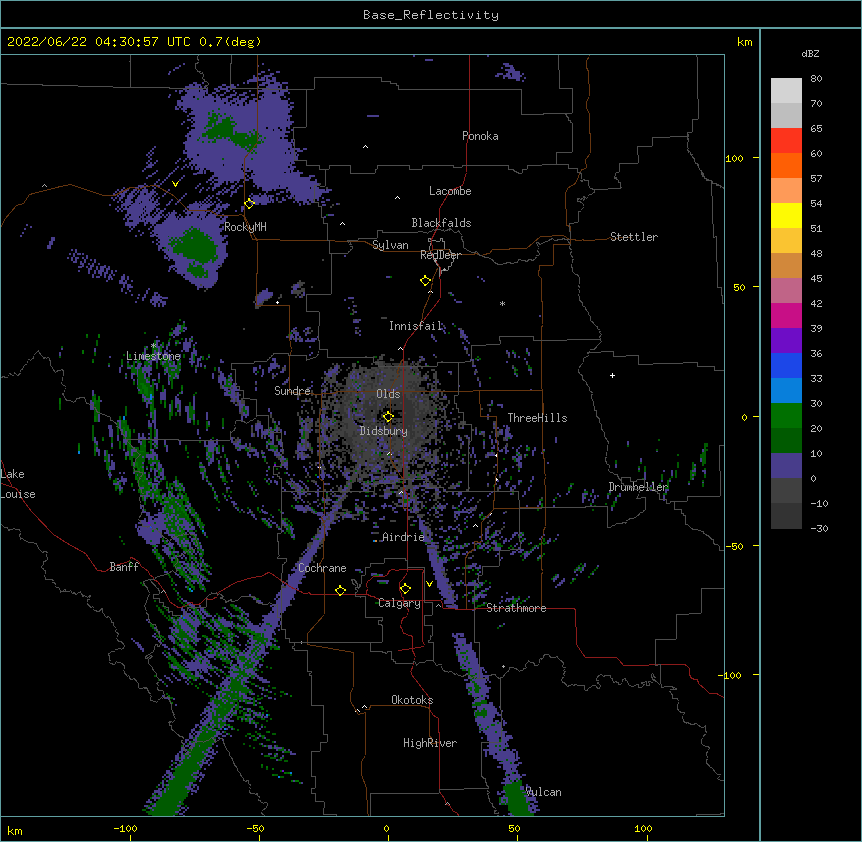Click the Airdrie city label

coord(404,537)
